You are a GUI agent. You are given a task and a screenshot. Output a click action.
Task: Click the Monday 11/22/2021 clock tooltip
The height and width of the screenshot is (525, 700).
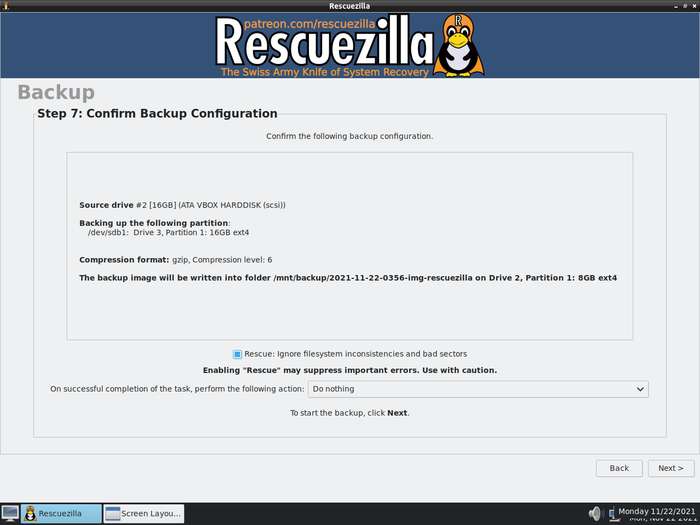pos(656,511)
